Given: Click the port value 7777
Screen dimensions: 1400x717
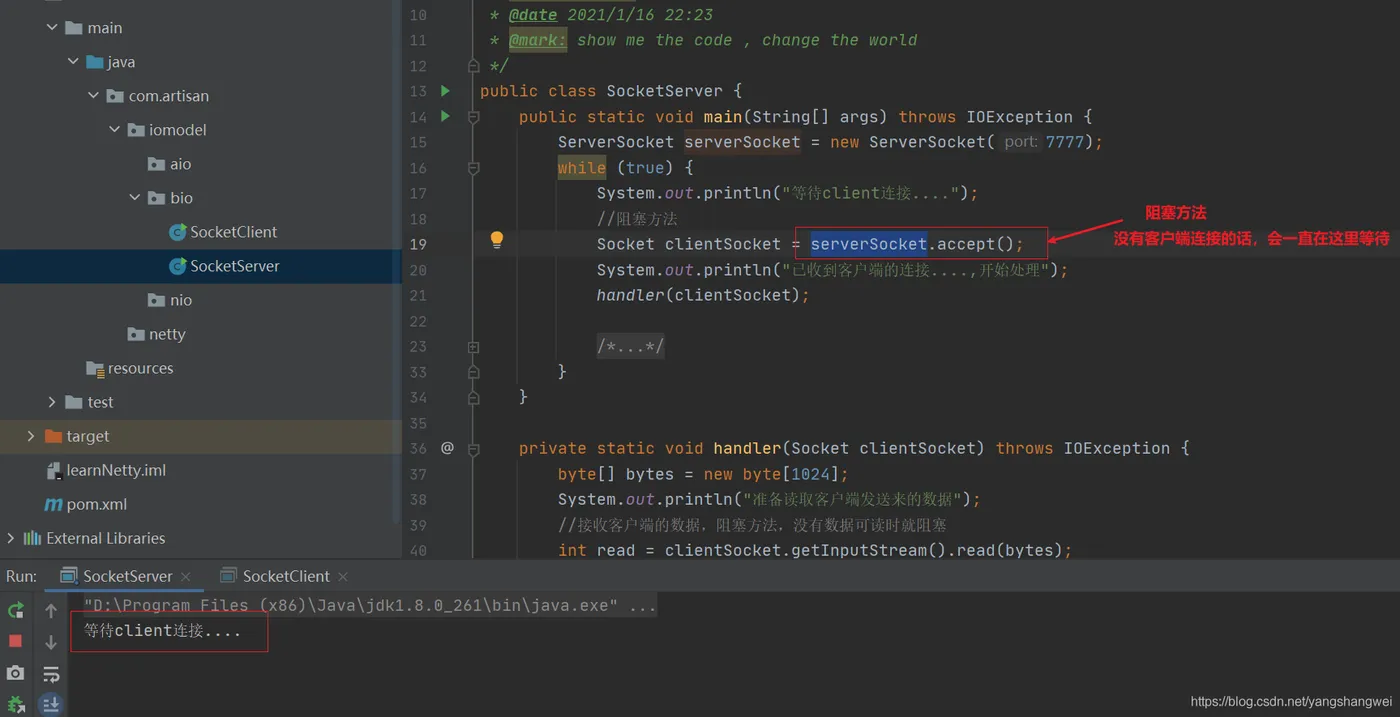Looking at the screenshot, I should [x=1064, y=142].
